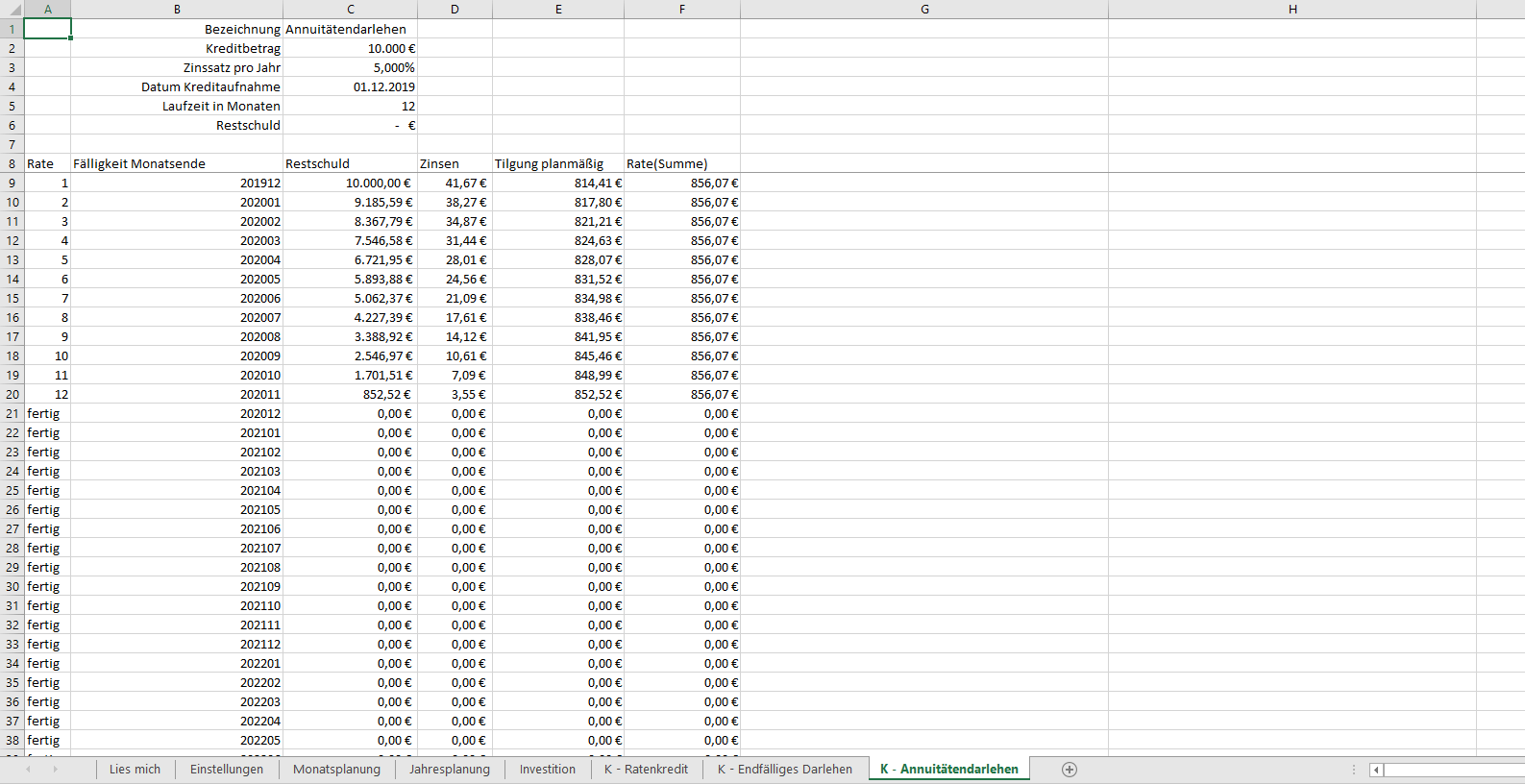
Task: Open the Monatsplanung sheet tab
Action: [336, 770]
